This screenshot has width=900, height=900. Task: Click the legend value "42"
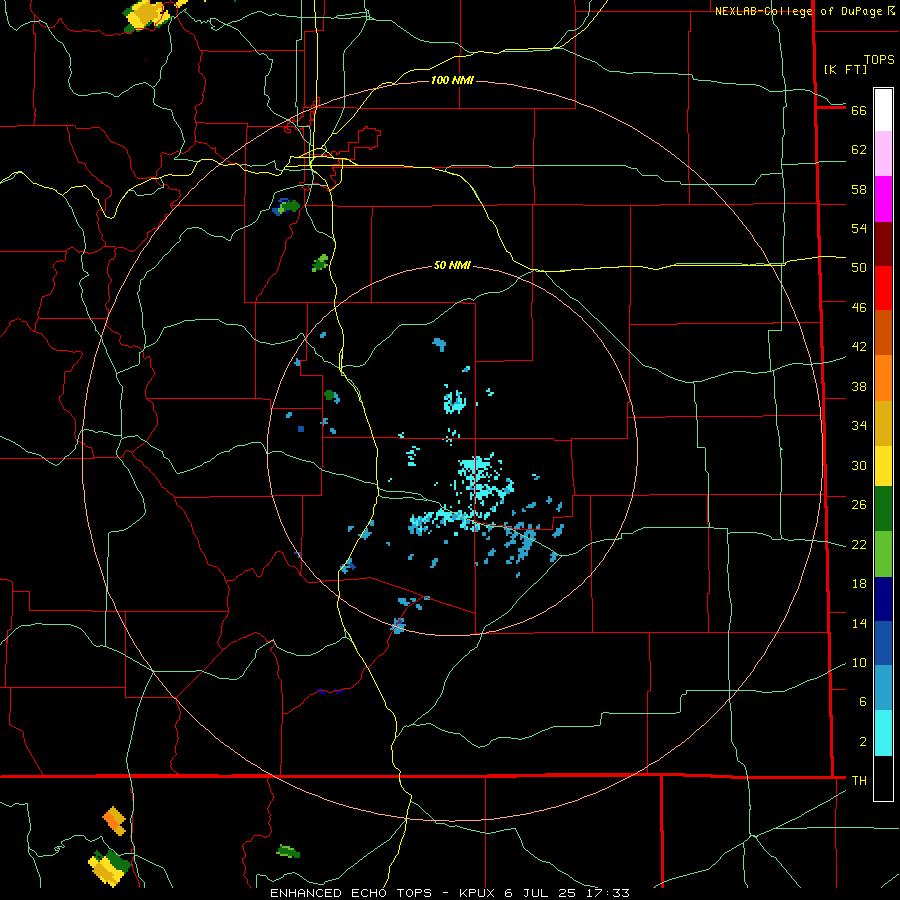click(x=859, y=347)
